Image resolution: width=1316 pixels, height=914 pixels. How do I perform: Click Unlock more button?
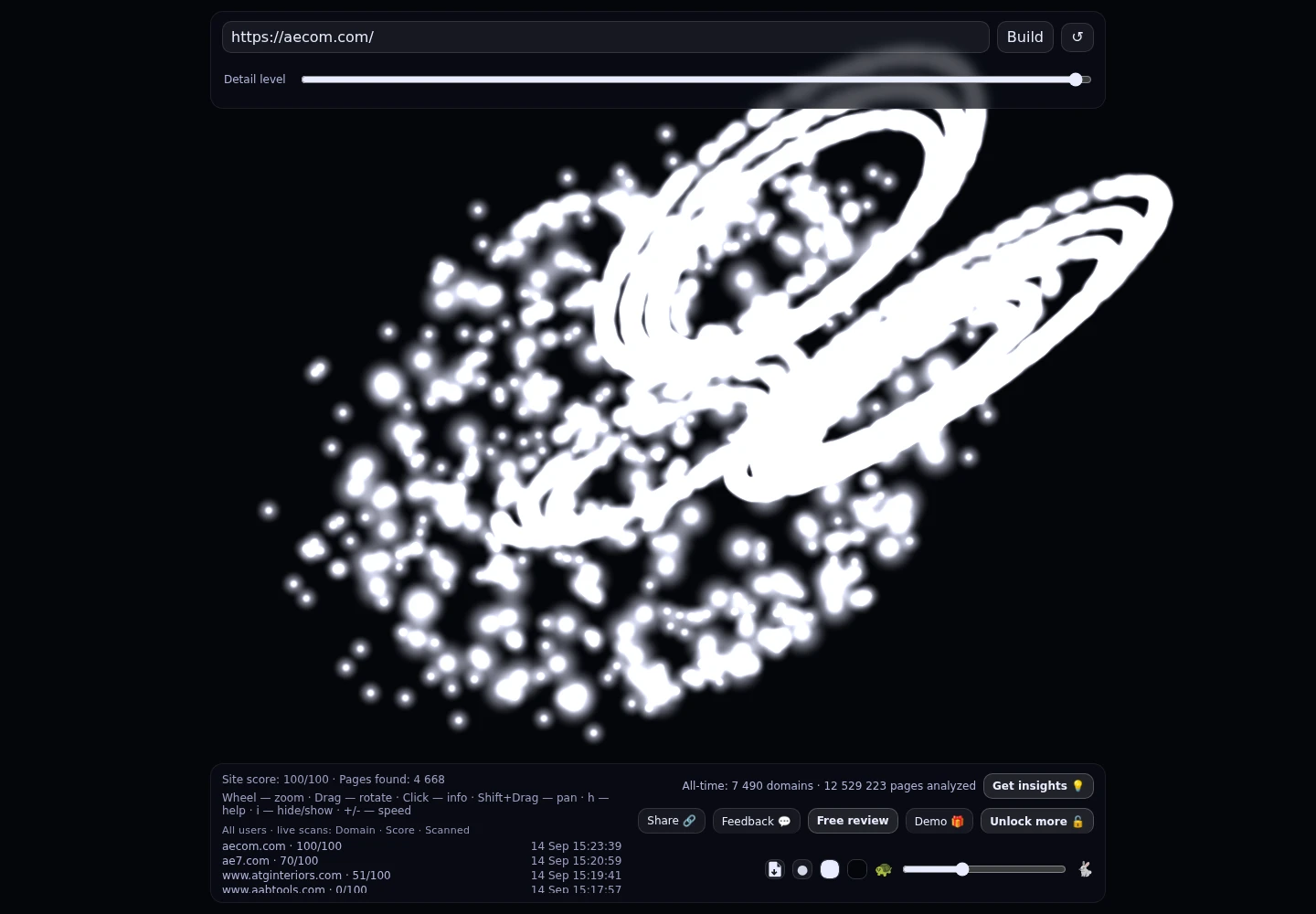point(1037,821)
